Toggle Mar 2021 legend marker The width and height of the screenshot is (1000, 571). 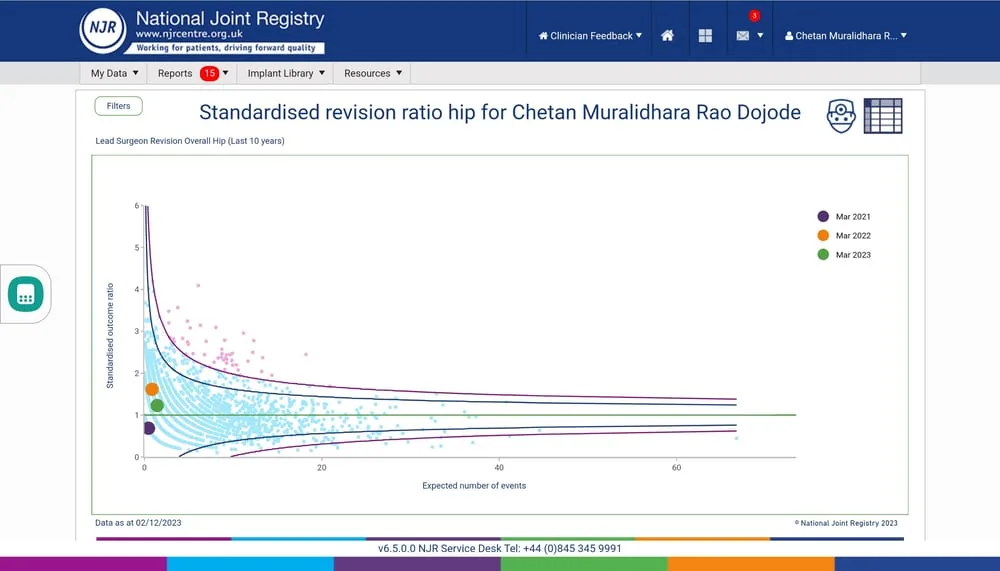[x=823, y=216]
